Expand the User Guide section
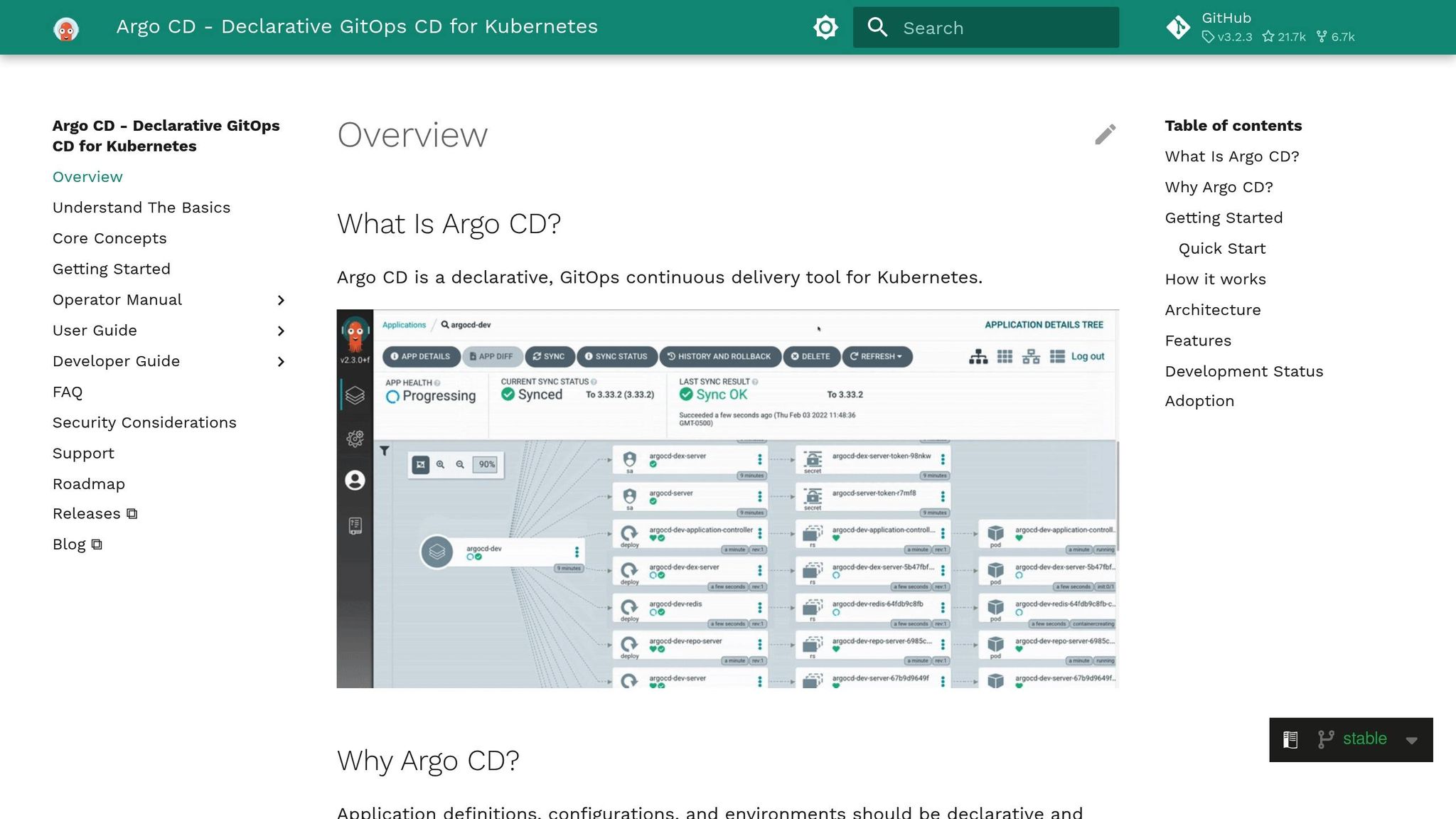1456x819 pixels. click(x=282, y=331)
